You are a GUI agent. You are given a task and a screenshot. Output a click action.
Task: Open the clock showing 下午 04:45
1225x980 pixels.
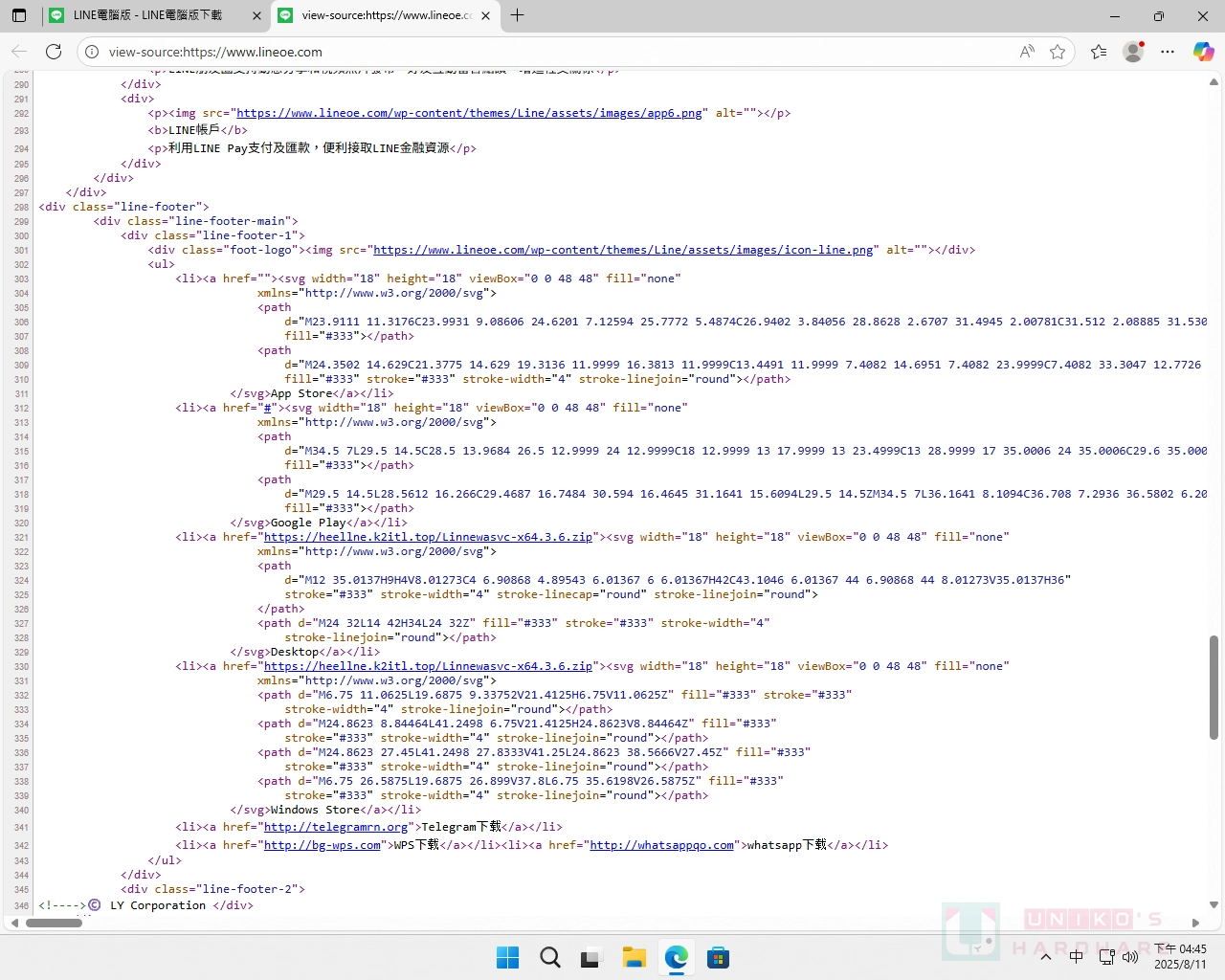pos(1180,957)
